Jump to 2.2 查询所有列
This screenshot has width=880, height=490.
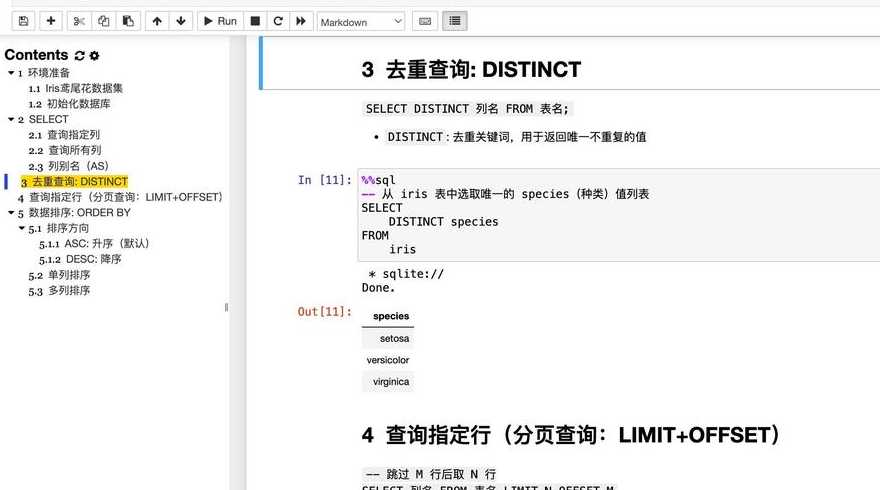(65, 150)
